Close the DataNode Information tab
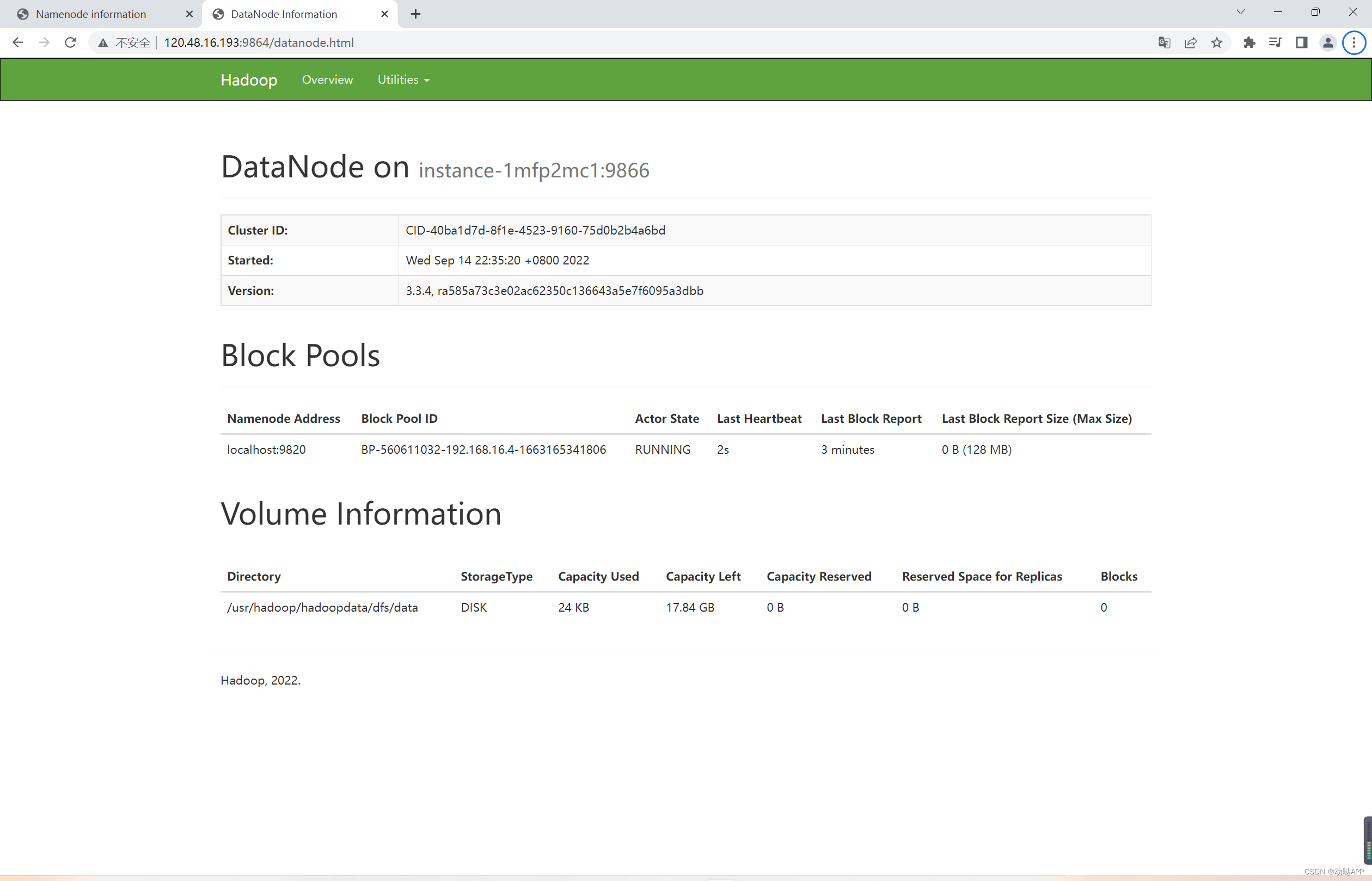The width and height of the screenshot is (1372, 881). [384, 14]
